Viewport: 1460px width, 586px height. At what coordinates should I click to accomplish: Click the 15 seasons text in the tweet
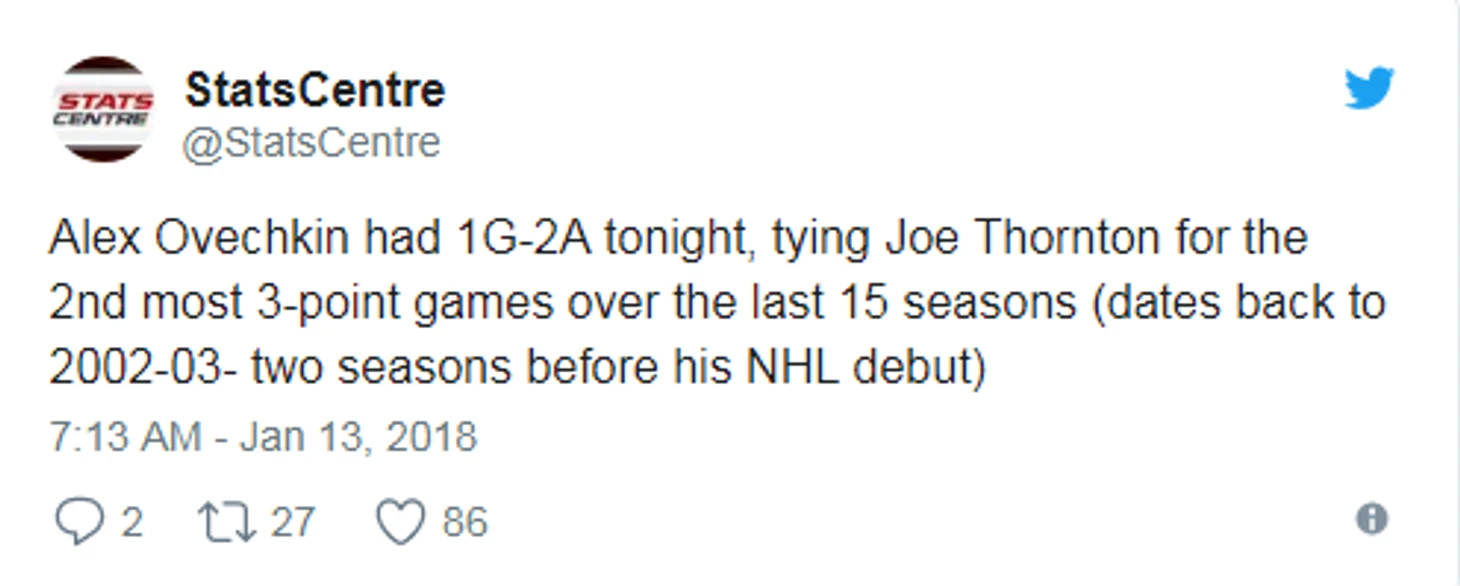tap(982, 303)
